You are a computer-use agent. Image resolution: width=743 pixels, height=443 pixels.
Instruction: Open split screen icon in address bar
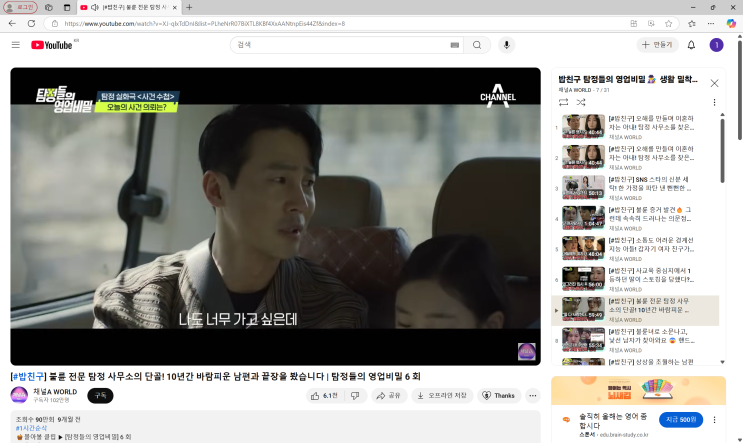pos(634,23)
